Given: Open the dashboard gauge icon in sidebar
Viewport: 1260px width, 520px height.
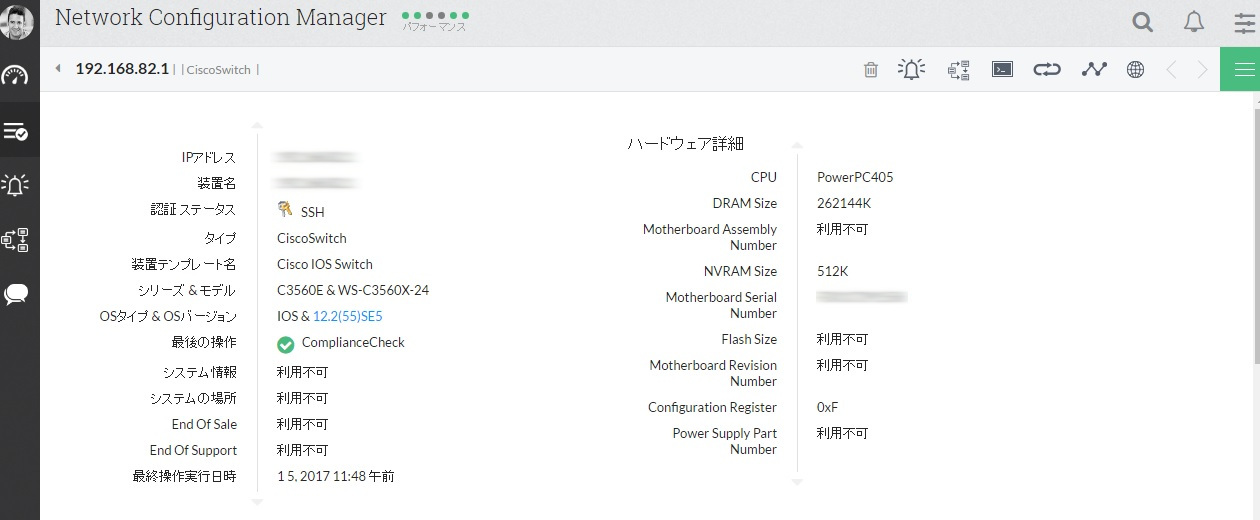Looking at the screenshot, I should tap(16, 76).
